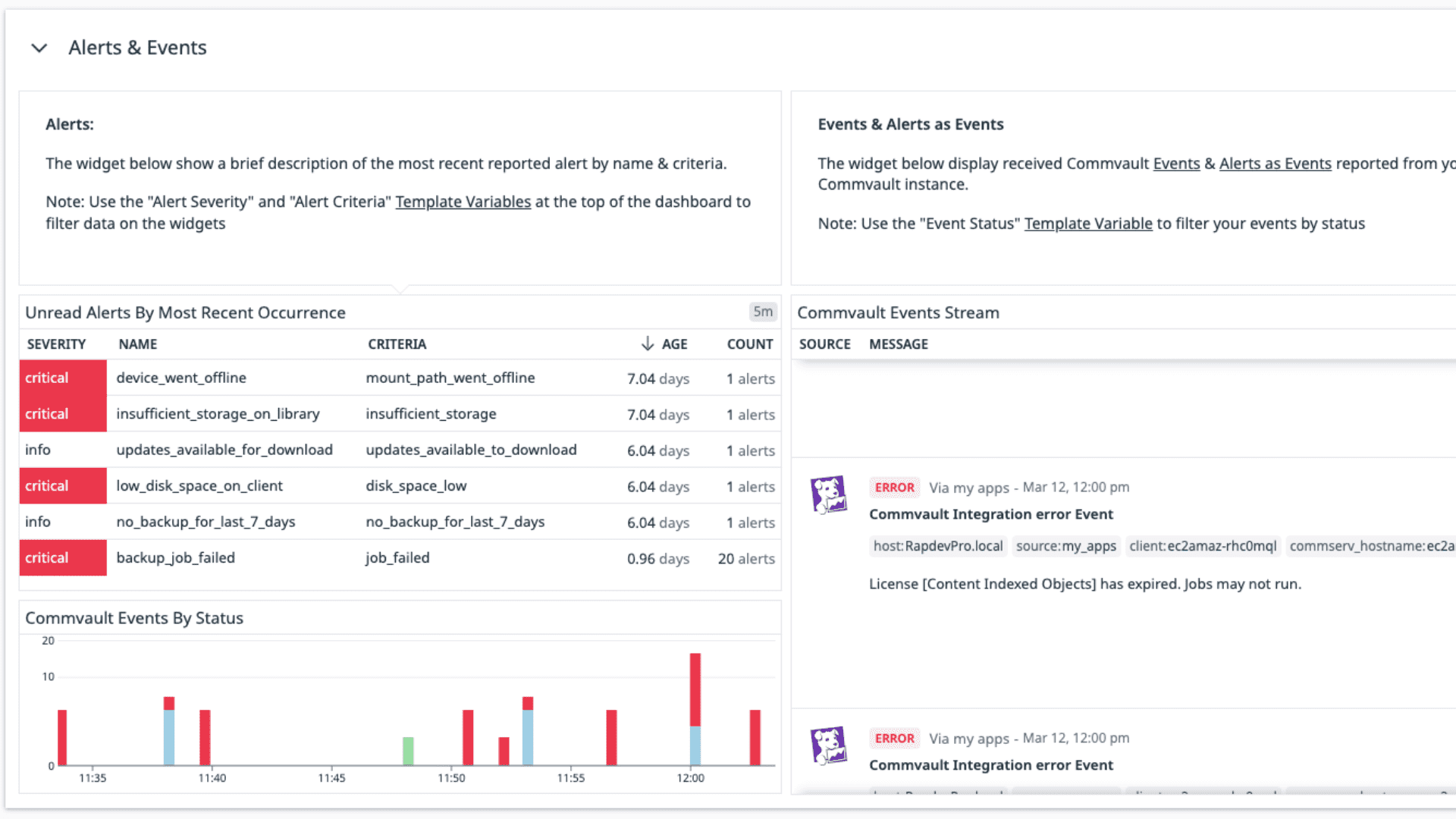Click the COUNT column header

750,344
